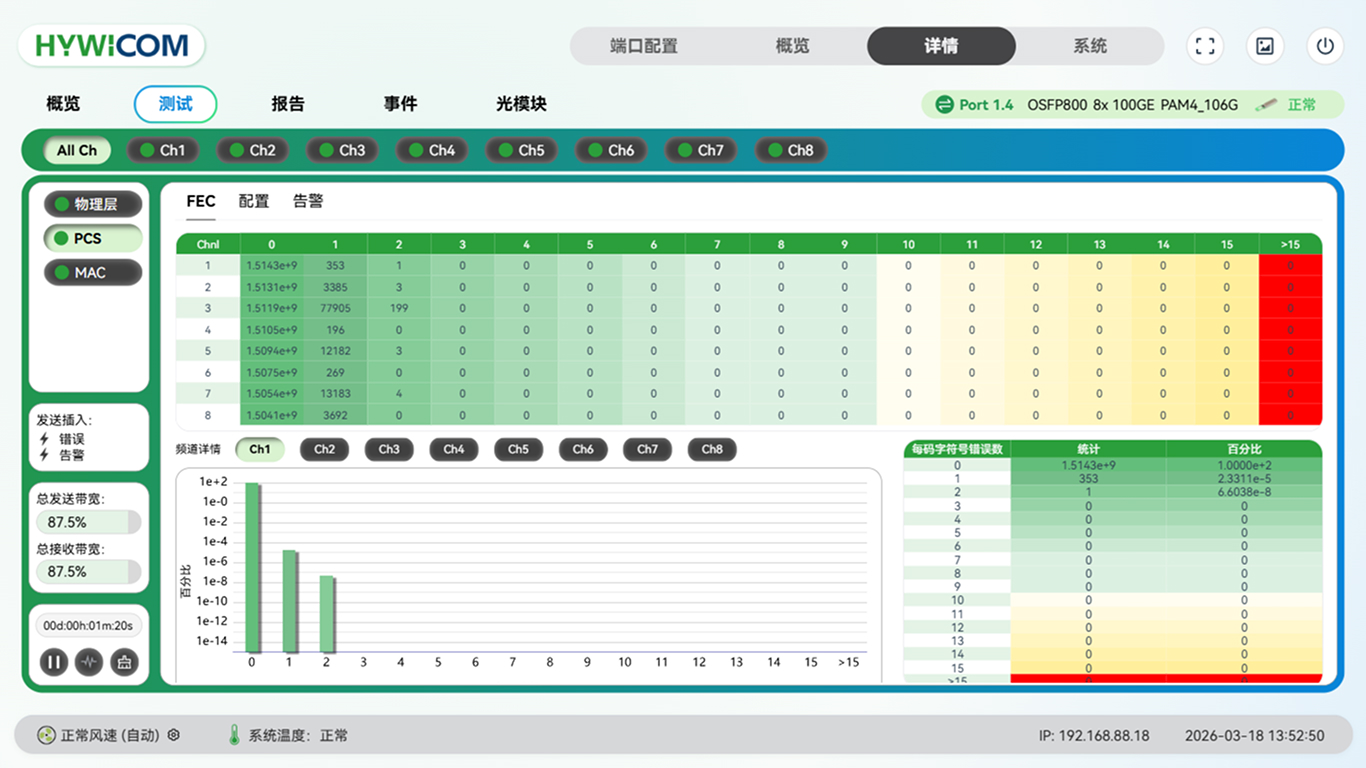1366x768 pixels.
Task: Click the screenshot image icon
Action: click(1265, 46)
